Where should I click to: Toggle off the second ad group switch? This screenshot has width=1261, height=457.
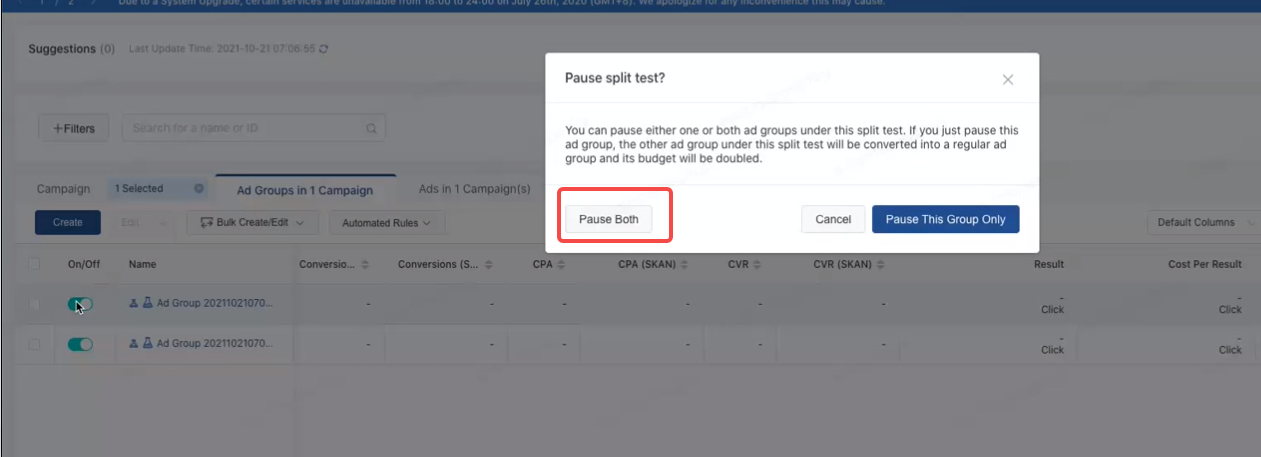pyautogui.click(x=80, y=344)
